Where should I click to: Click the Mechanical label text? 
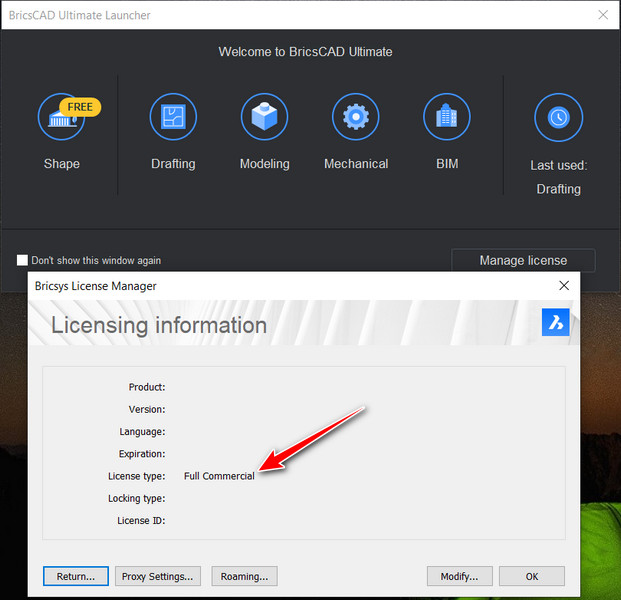coord(356,164)
